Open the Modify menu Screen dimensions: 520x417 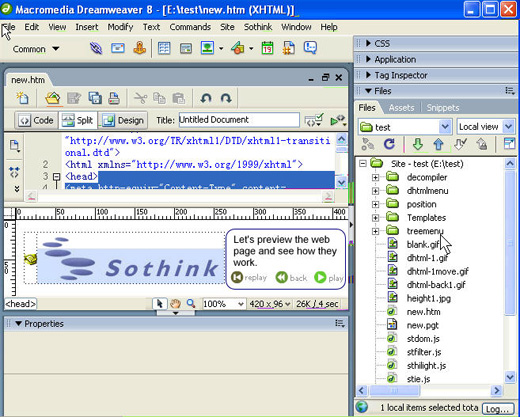(120, 27)
